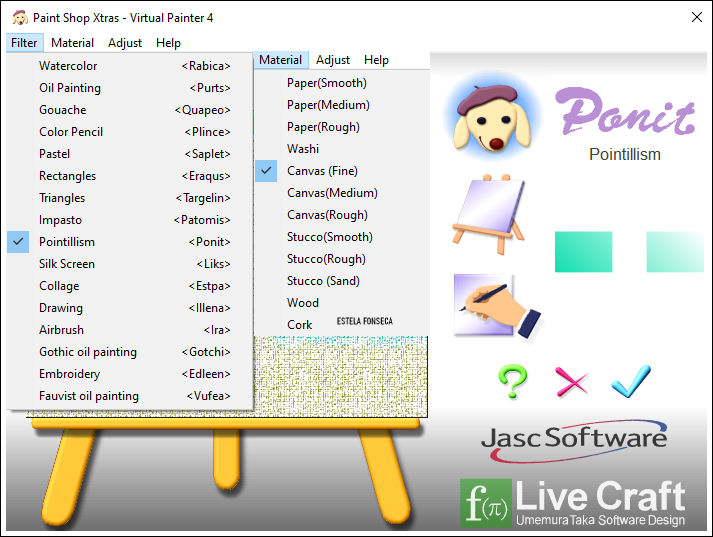Select the Pastel <Saplet> filter
The width and height of the screenshot is (713, 537).
pos(130,154)
